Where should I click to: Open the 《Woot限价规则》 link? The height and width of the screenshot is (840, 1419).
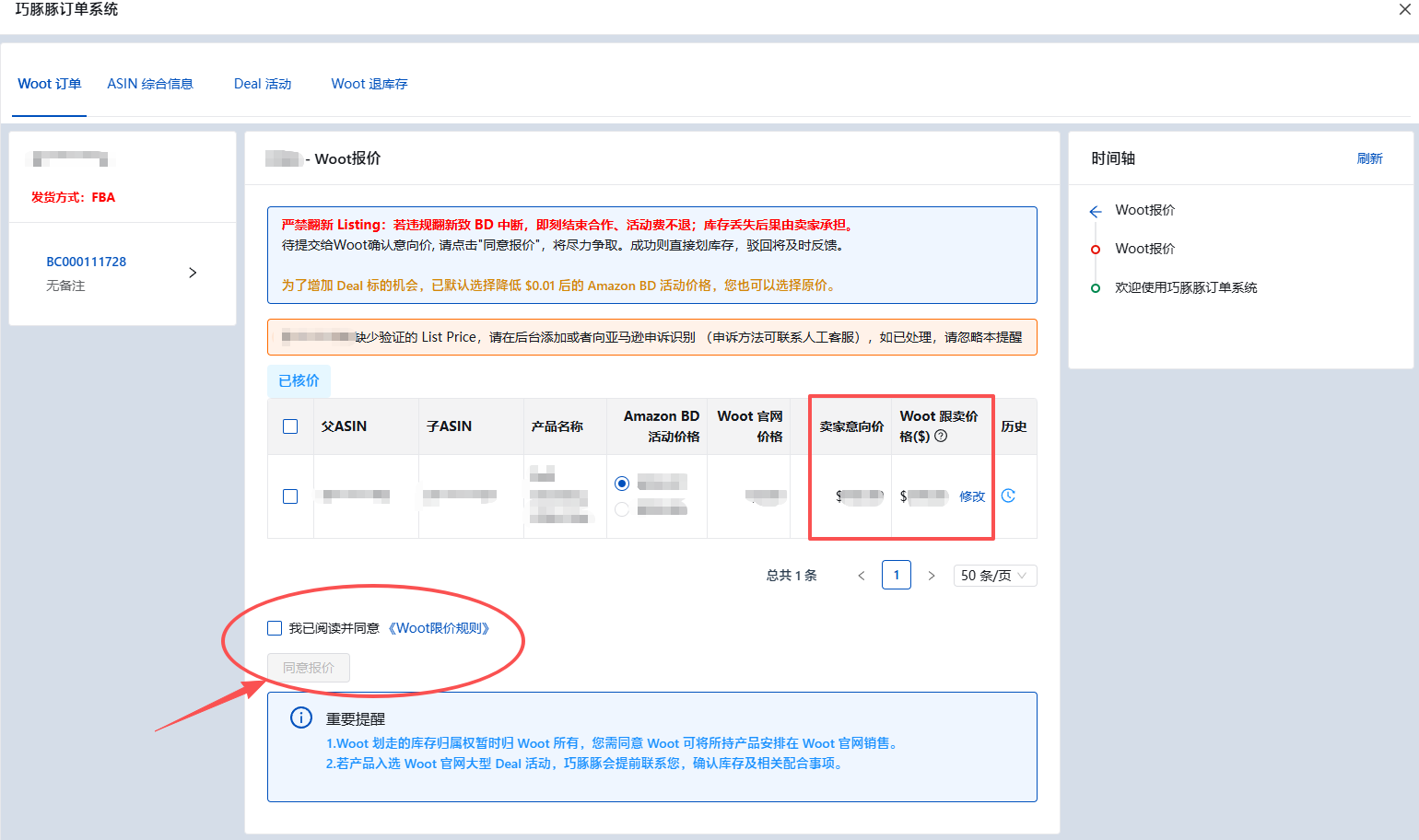pyautogui.click(x=439, y=628)
